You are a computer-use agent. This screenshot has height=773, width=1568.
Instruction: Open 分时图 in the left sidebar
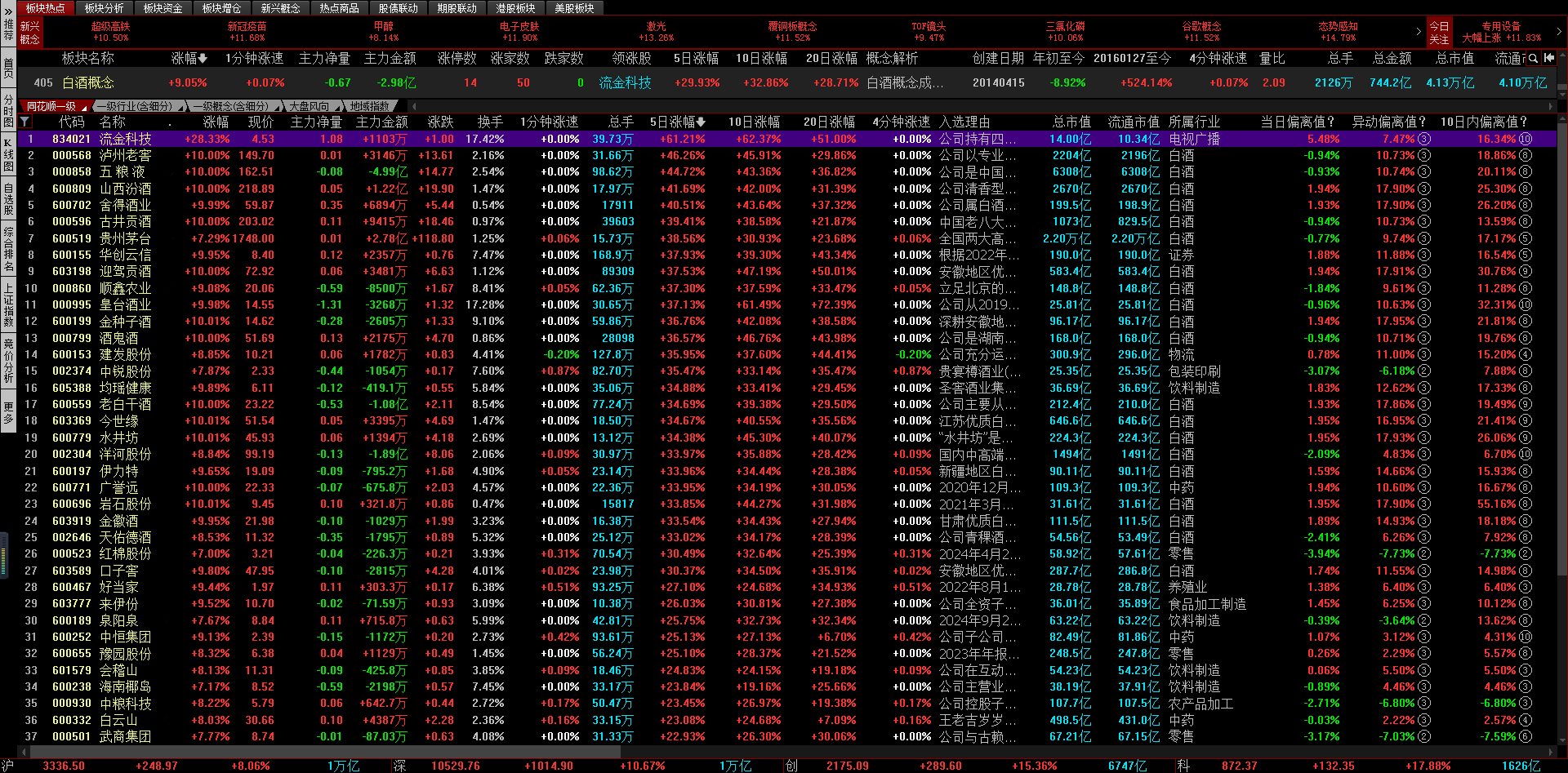(x=8, y=110)
